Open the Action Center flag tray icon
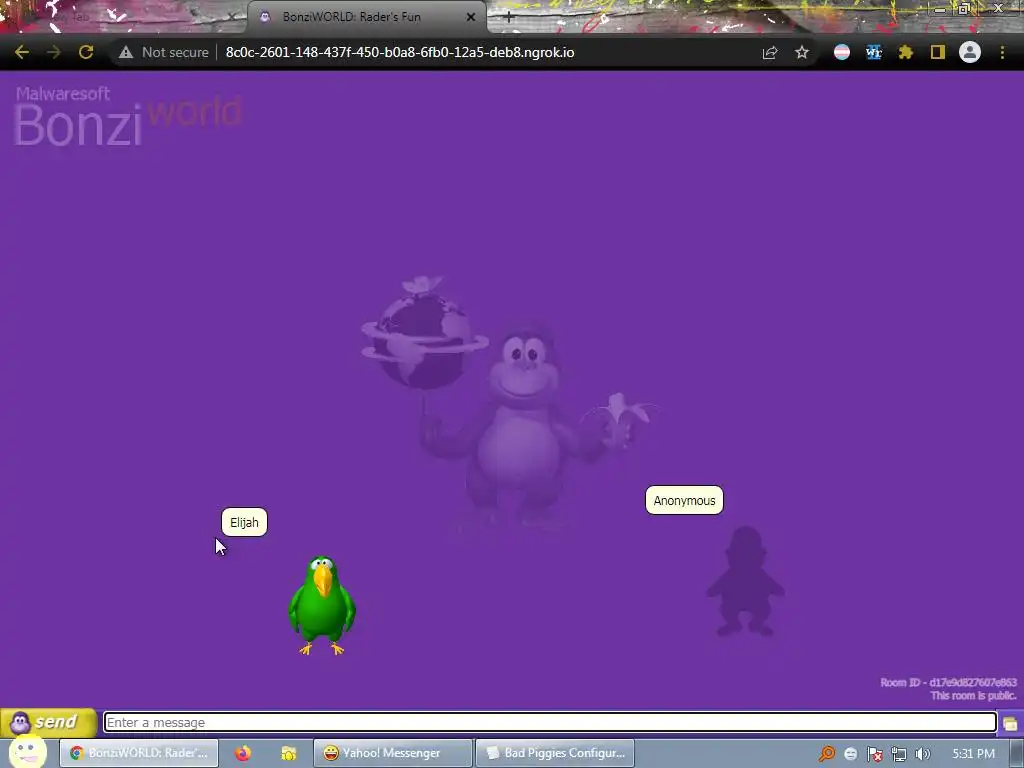Image resolution: width=1024 pixels, height=768 pixels. click(874, 754)
